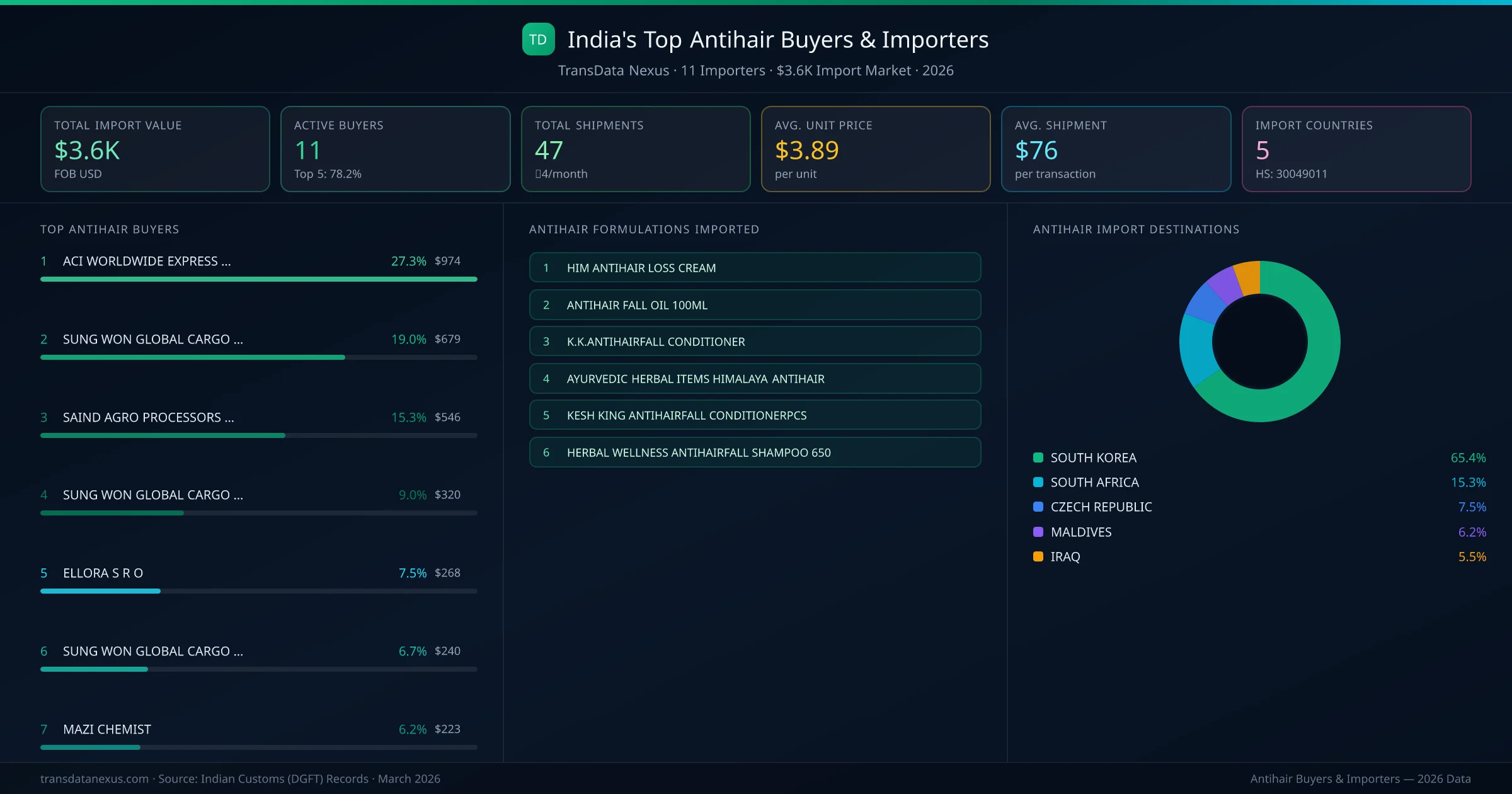
Task: Open the Import Countries stat card
Action: (1356, 149)
